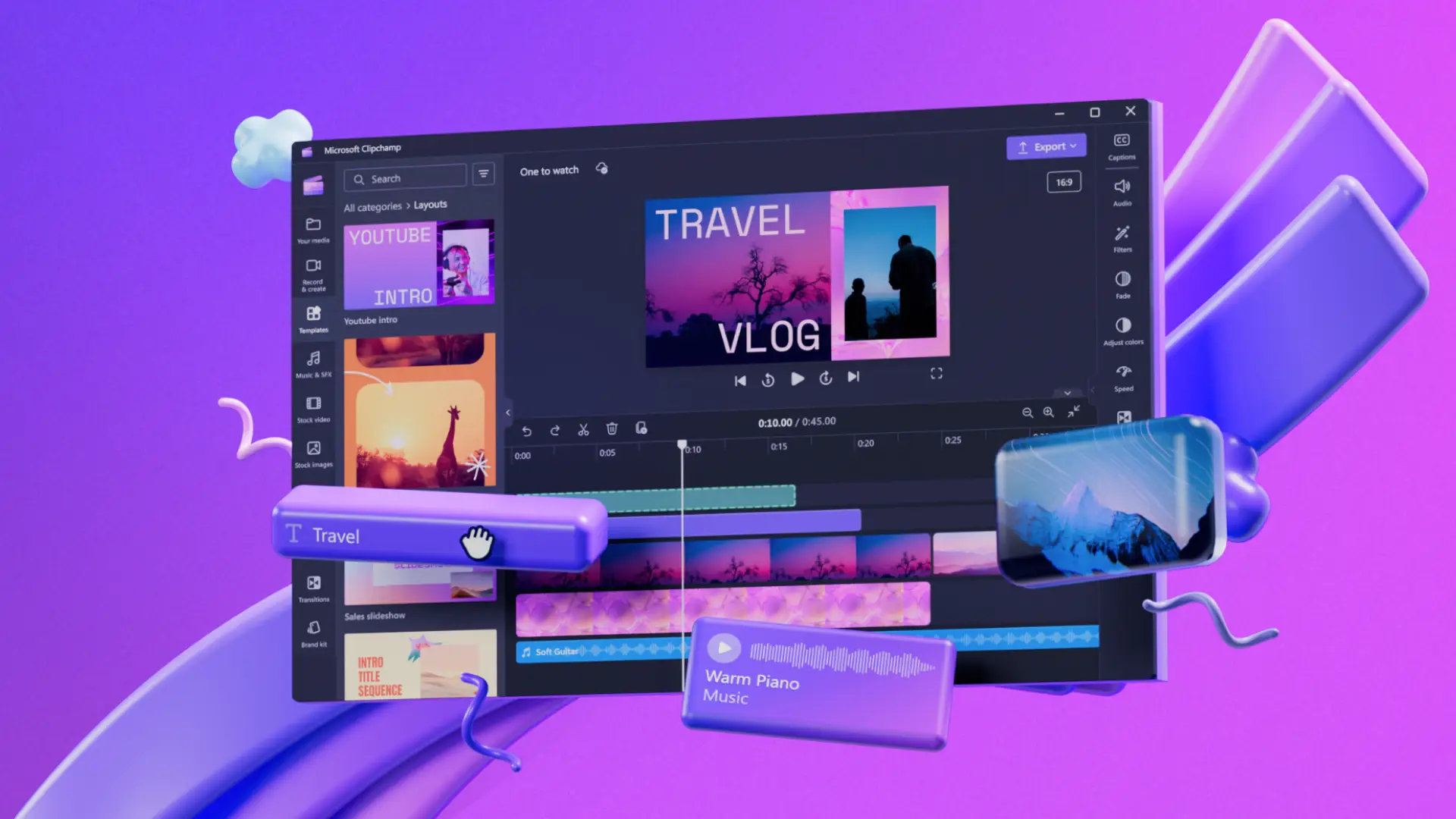The width and height of the screenshot is (1456, 819).
Task: Toggle fit-to-screen zoom control
Action: (1073, 412)
